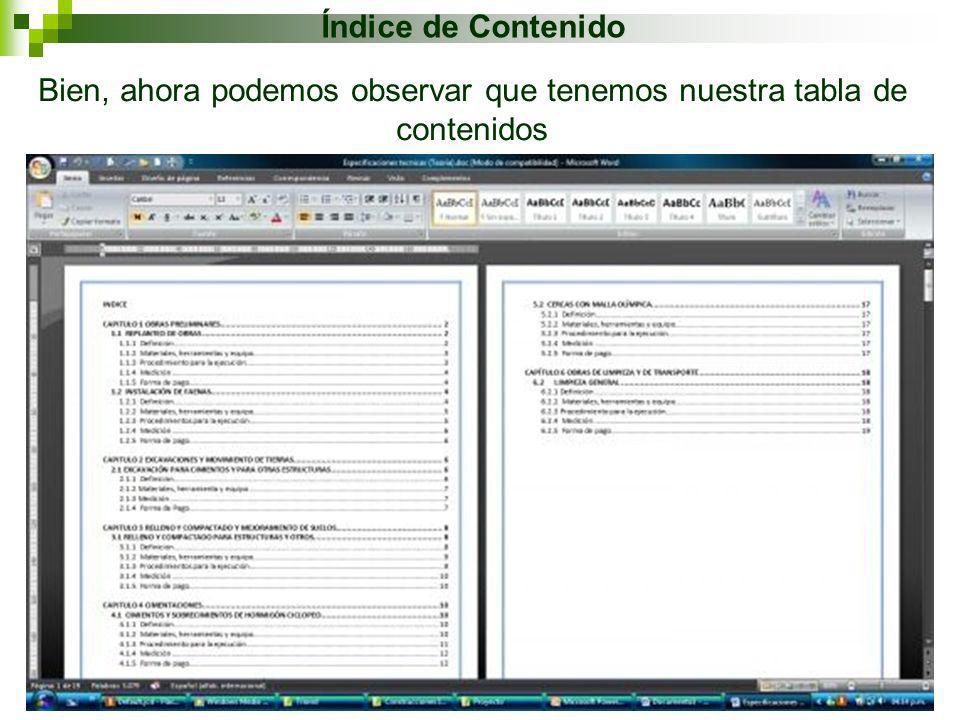Click the multilevel list icon
This screenshot has height=720, width=960.
point(349,200)
